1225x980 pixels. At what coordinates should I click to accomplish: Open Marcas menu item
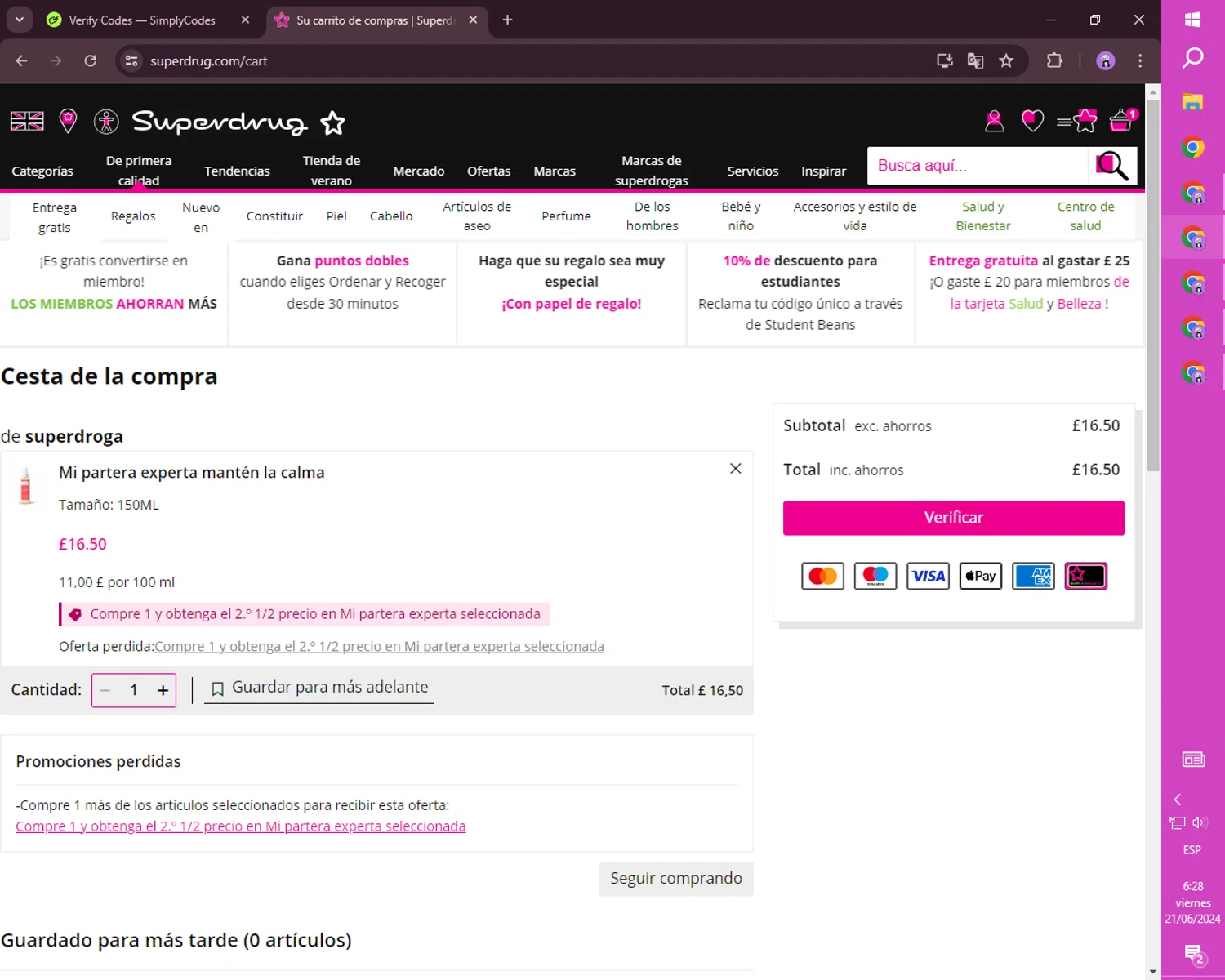[555, 171]
